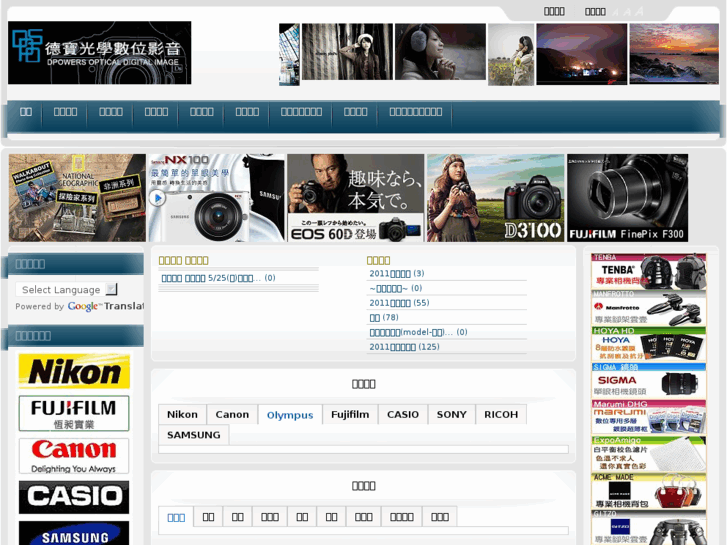Click the play button on Samsung NX100 banner
The image size is (727, 545).
(158, 198)
